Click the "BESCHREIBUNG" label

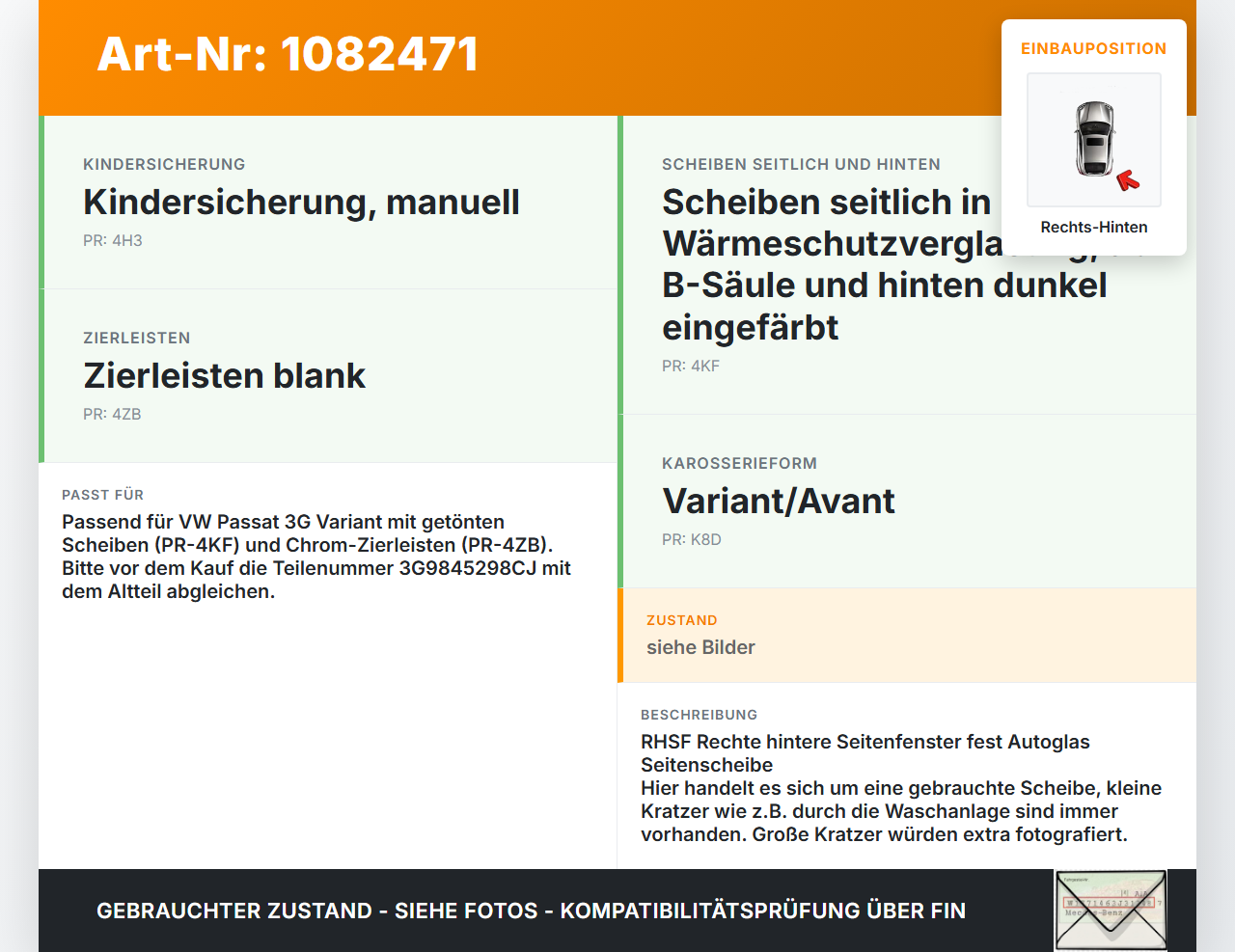pyautogui.click(x=699, y=715)
